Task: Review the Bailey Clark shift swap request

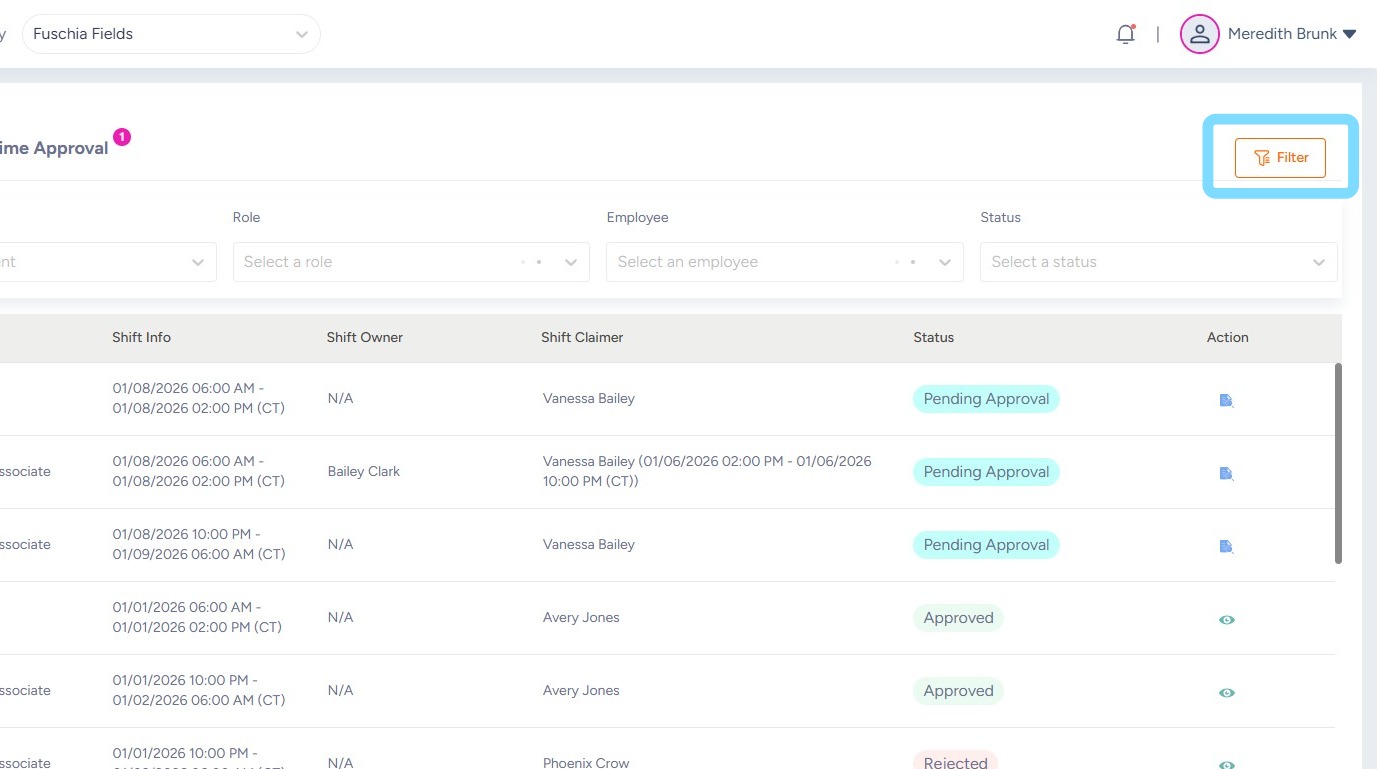Action: pyautogui.click(x=1226, y=473)
